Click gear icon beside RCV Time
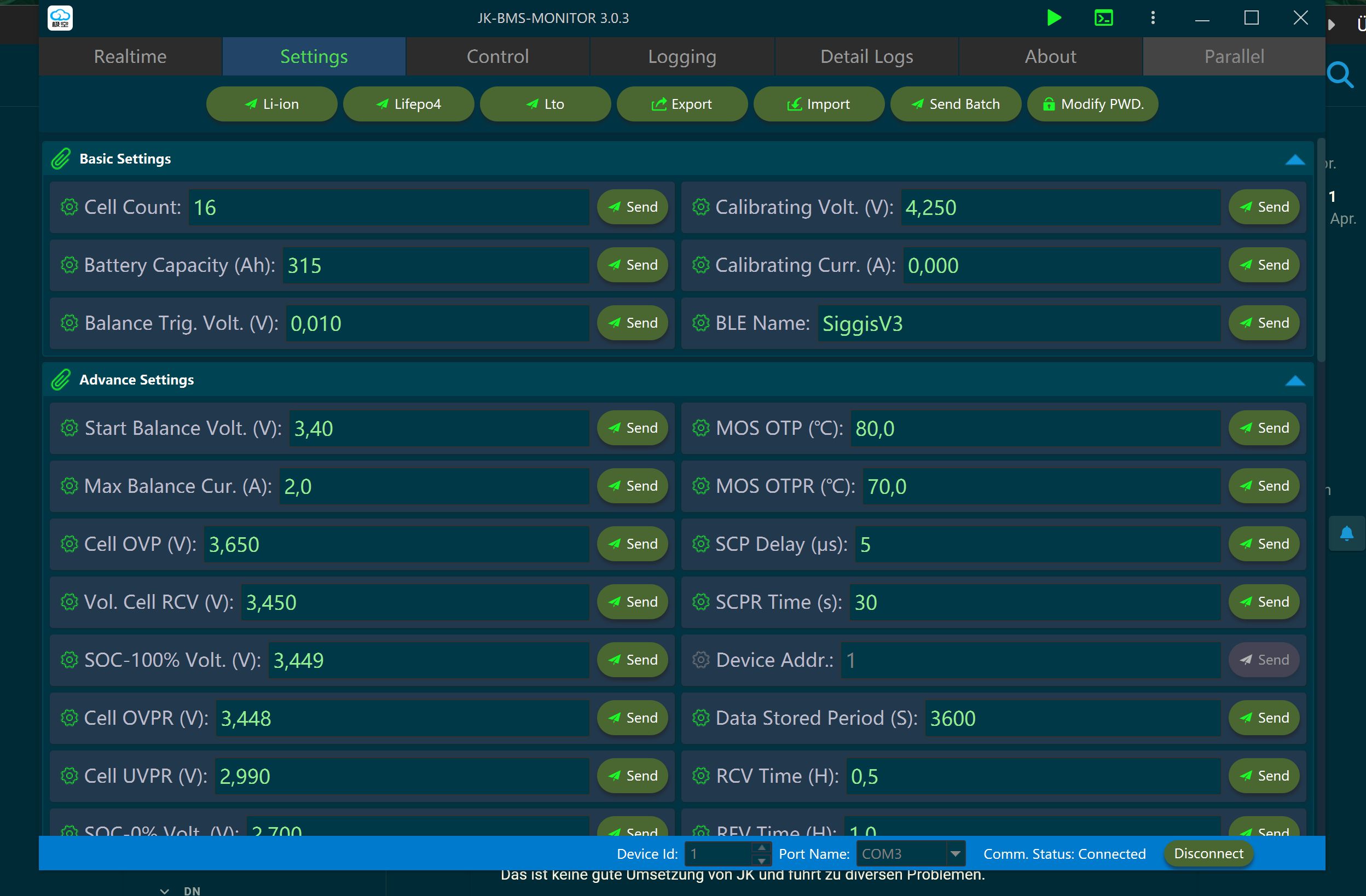Screen dimensions: 1366x896 (701, 775)
